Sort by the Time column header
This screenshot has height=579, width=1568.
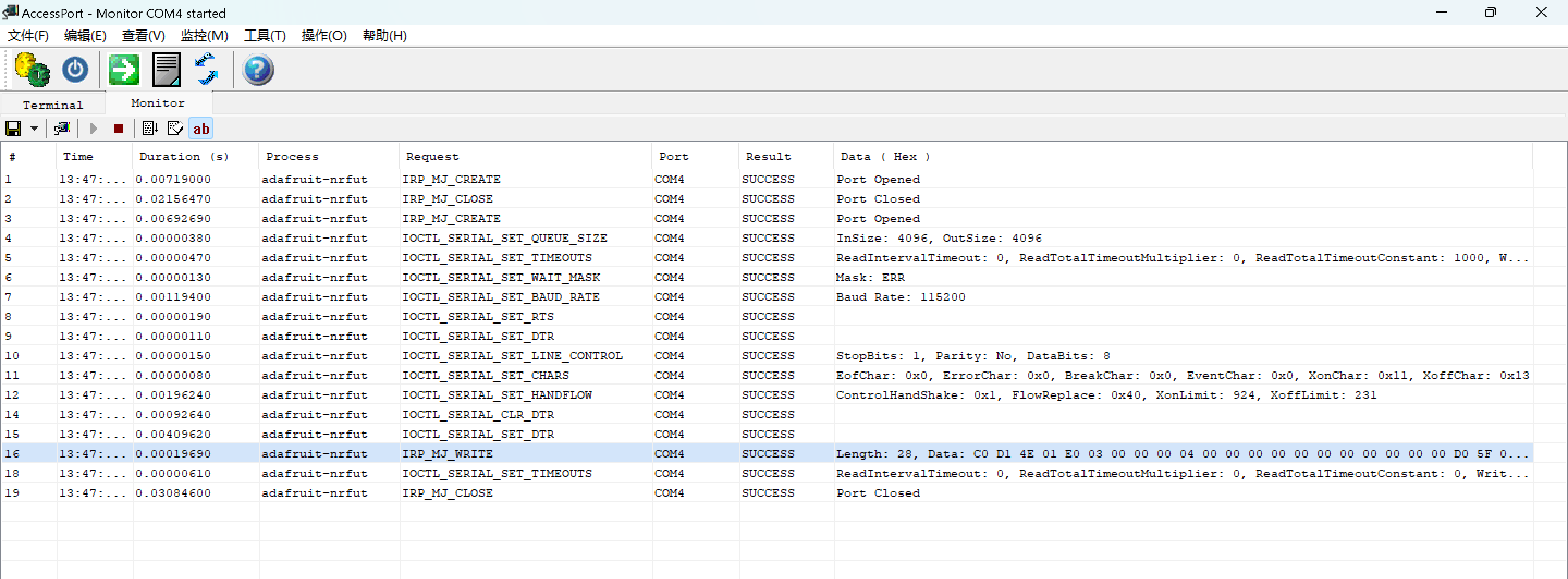click(94, 156)
